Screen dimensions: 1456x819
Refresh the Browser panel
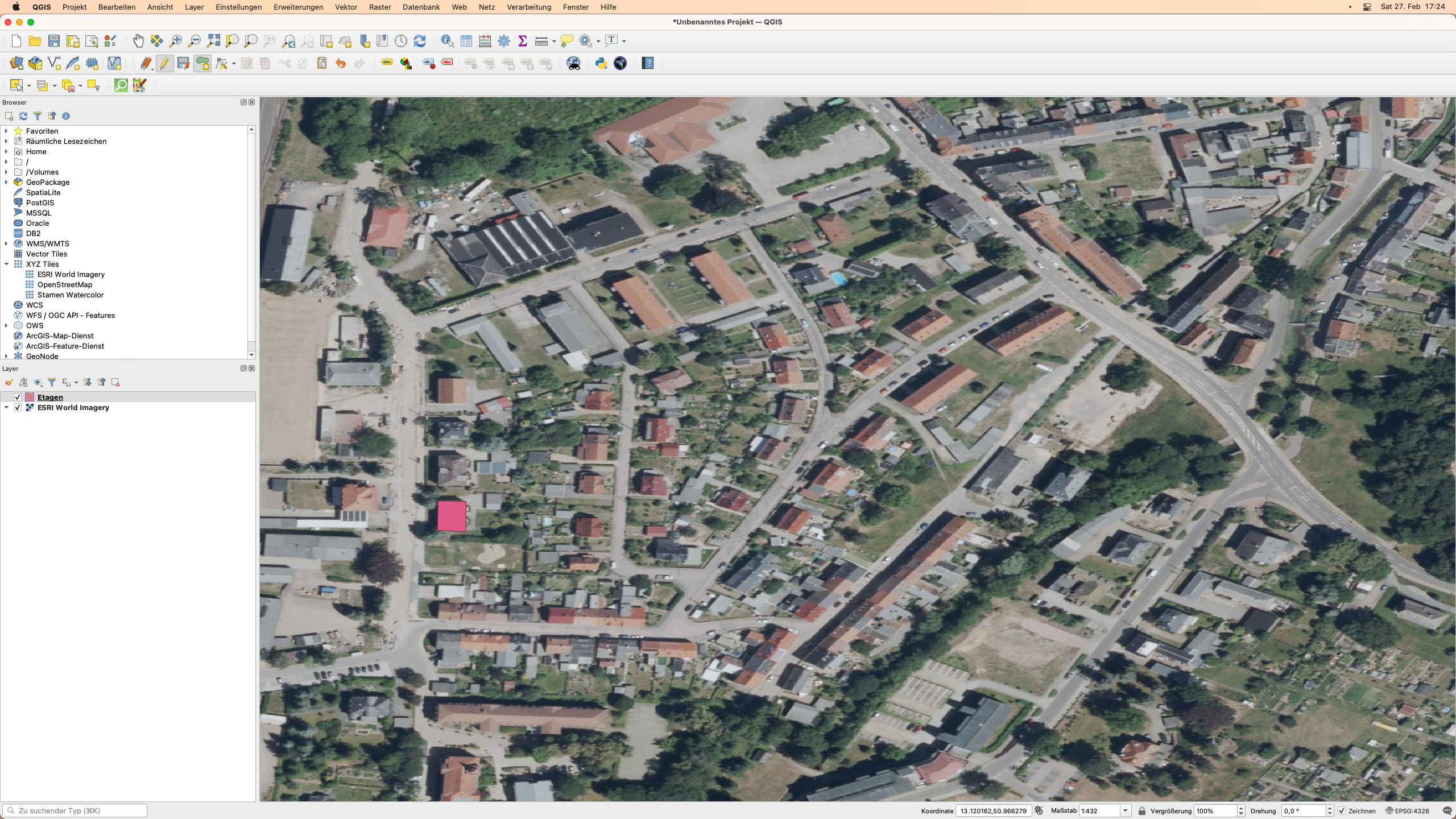(23, 116)
